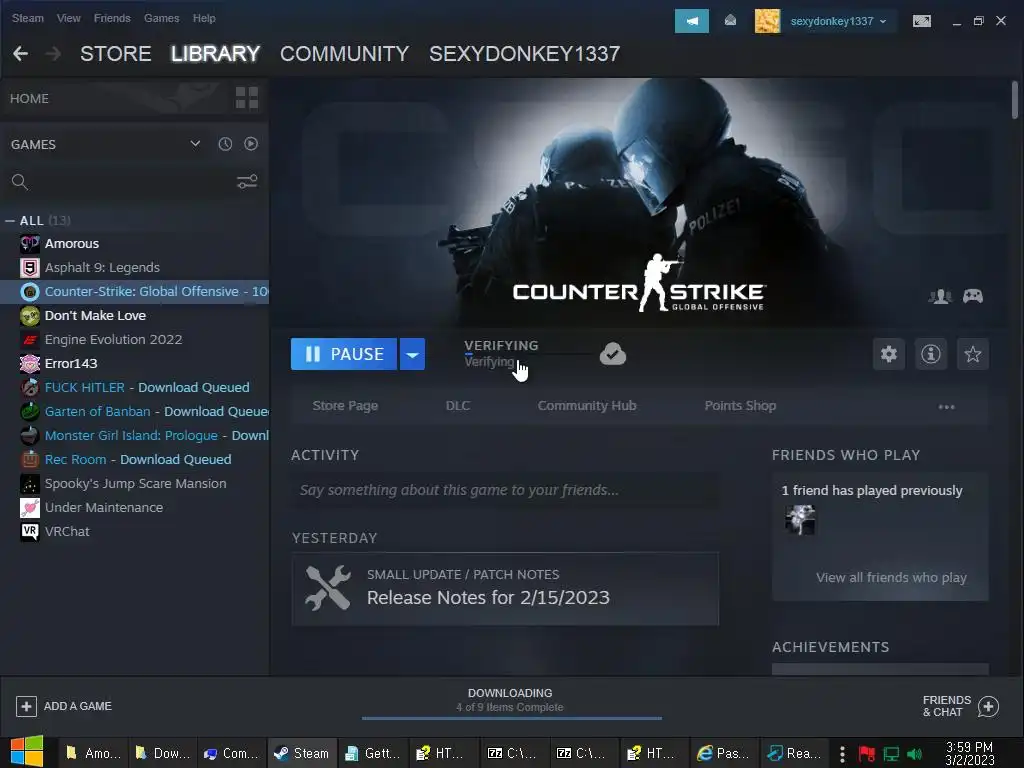Viewport: 1024px width, 768px height.
Task: Open Steam announcements megaphone button
Action: click(691, 21)
